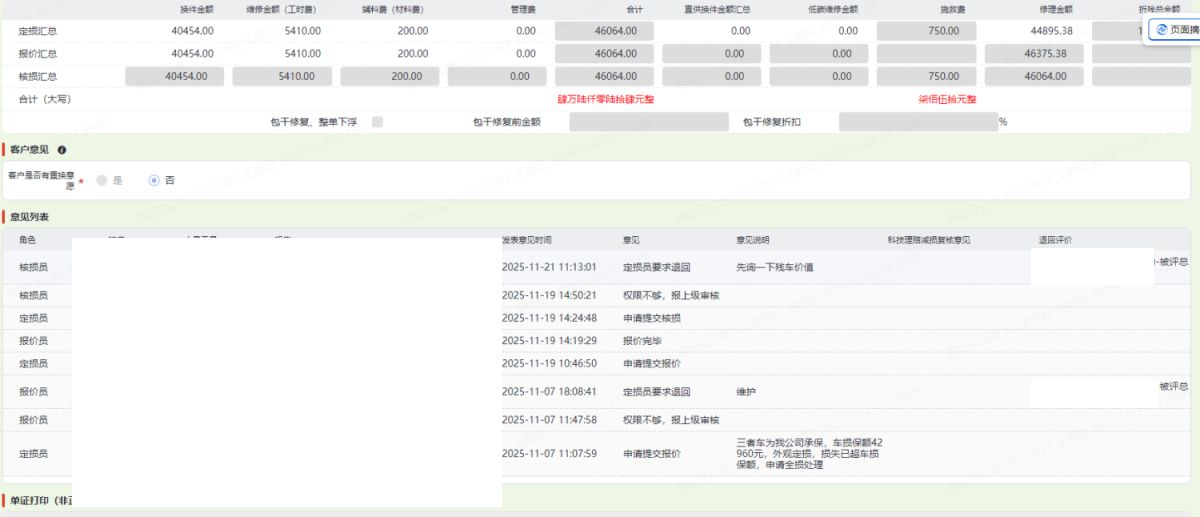The width and height of the screenshot is (1200, 517).
Task: Click the 意见列表 section heading
Action: pyautogui.click(x=29, y=216)
